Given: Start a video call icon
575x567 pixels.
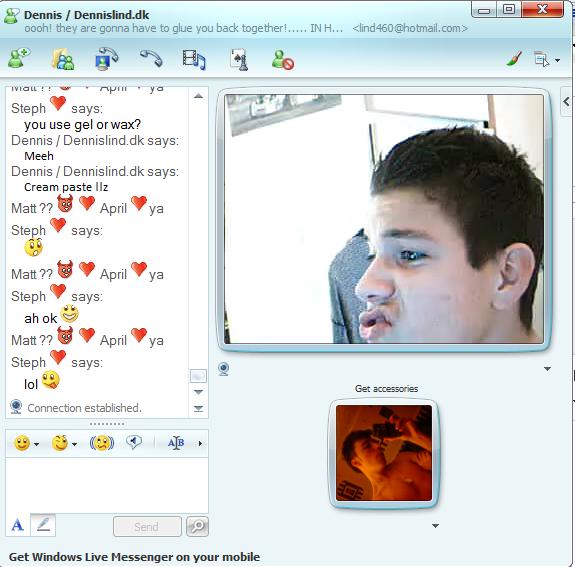Looking at the screenshot, I should click(x=106, y=59).
